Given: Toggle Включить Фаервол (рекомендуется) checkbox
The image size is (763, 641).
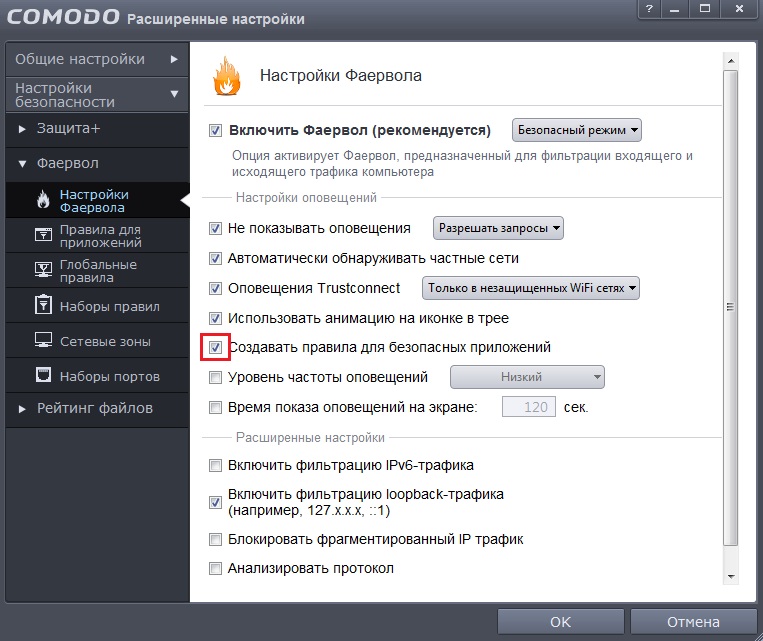Looking at the screenshot, I should click(215, 130).
